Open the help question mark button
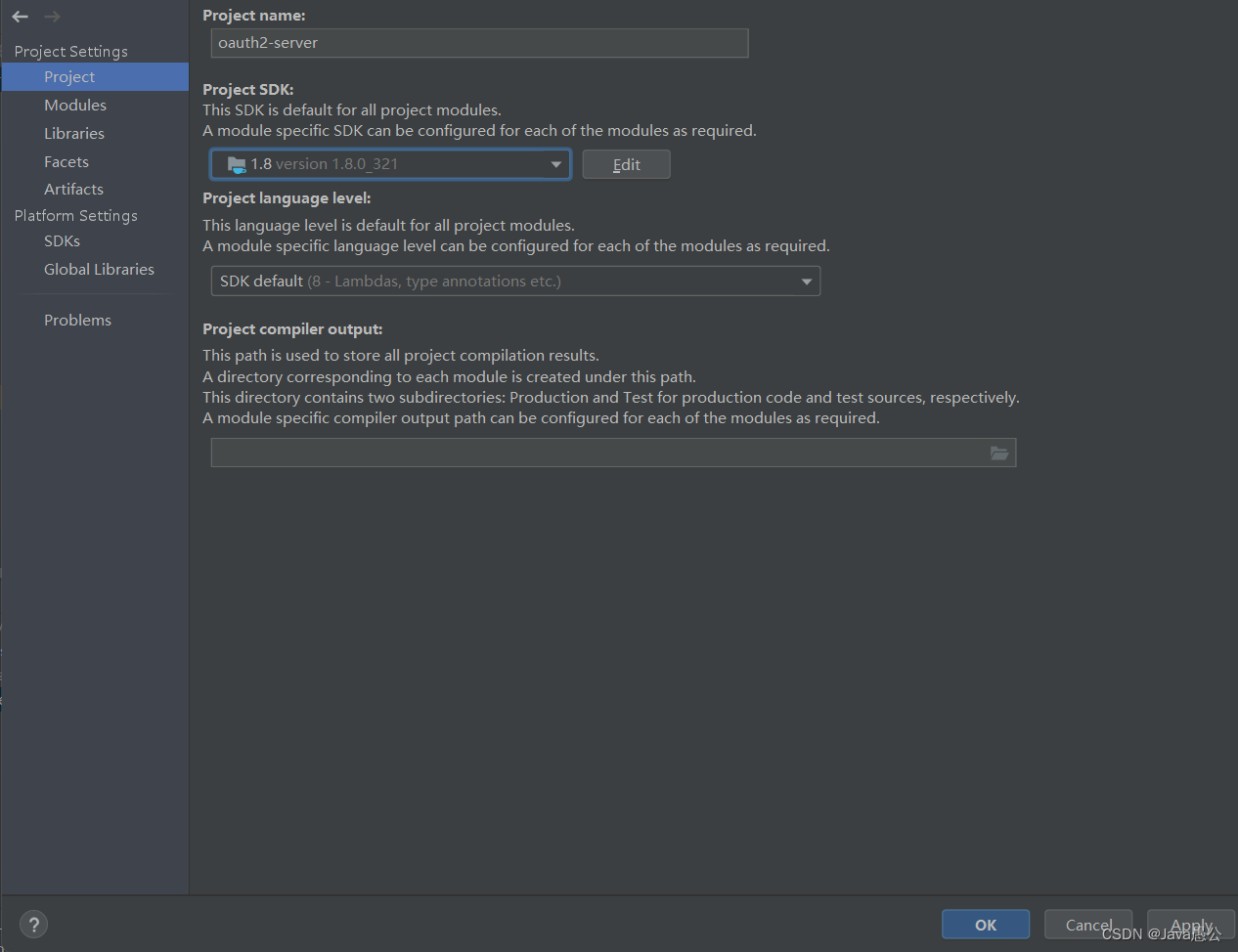The width and height of the screenshot is (1238, 952). tap(33, 925)
